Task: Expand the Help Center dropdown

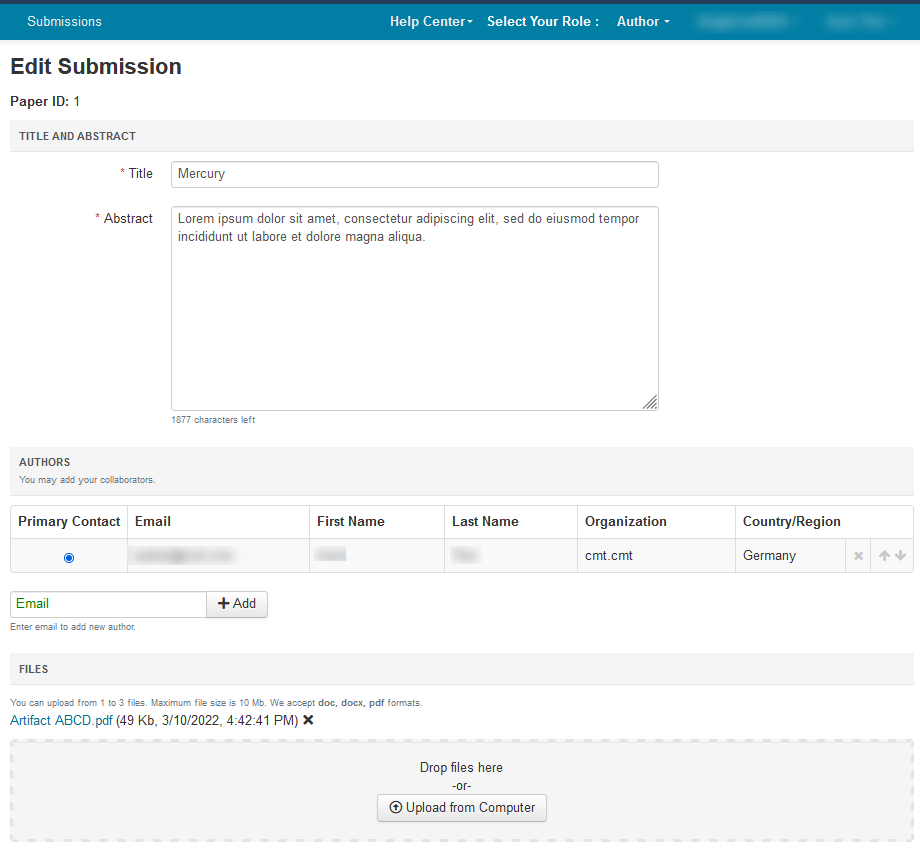Action: point(431,21)
